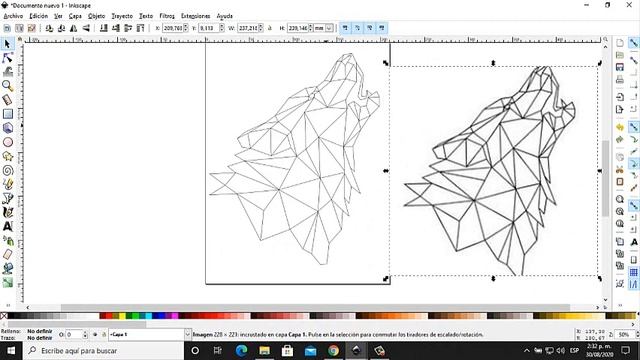Click the W width input field
The height and width of the screenshot is (360, 640).
click(x=248, y=28)
